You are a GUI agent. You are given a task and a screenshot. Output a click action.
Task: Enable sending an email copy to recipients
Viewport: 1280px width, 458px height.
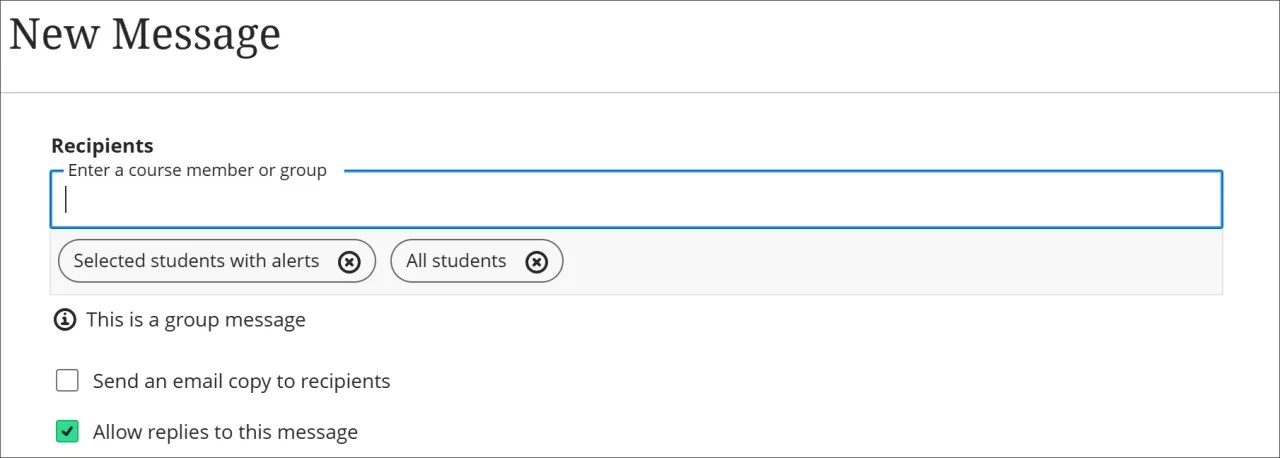coord(67,381)
